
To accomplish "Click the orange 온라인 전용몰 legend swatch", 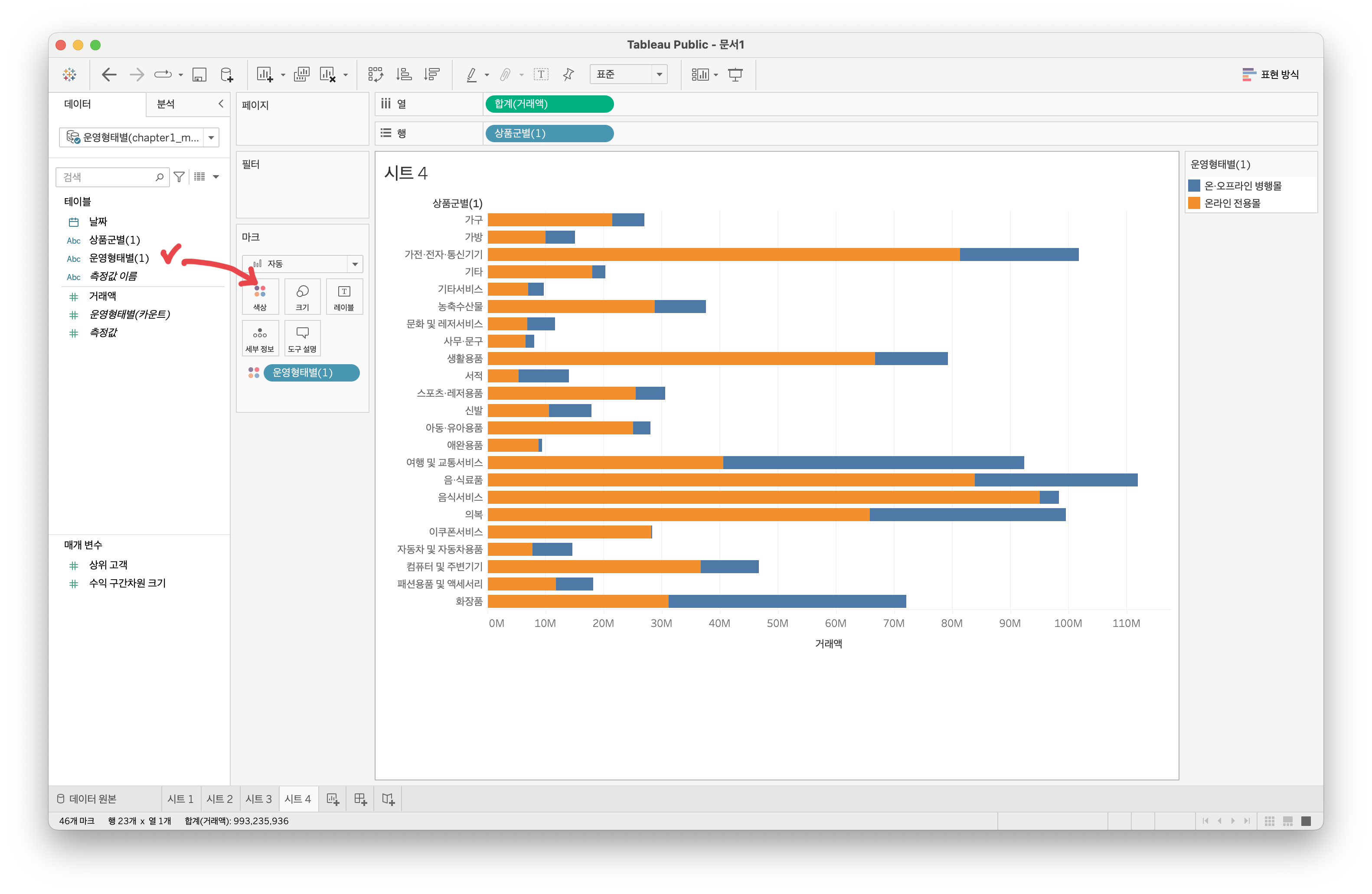I will click(1194, 203).
